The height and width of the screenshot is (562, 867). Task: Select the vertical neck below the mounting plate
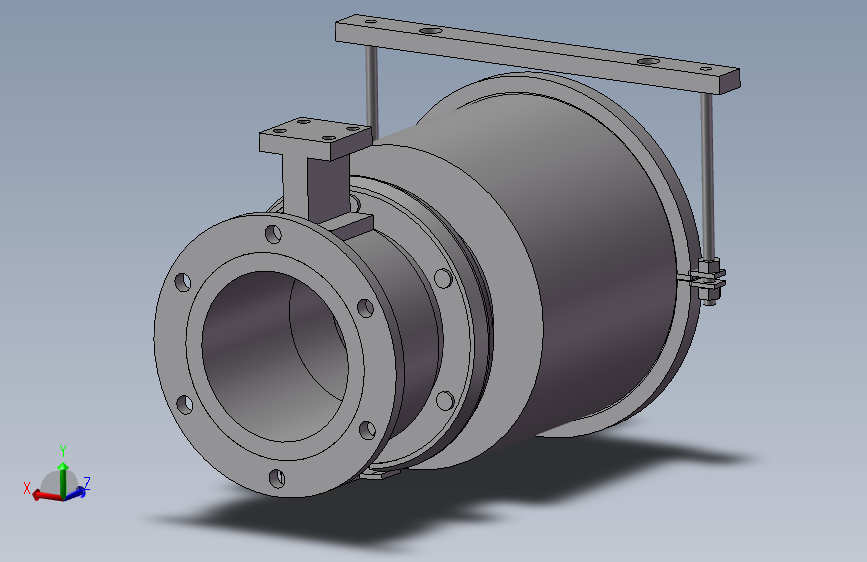pyautogui.click(x=315, y=188)
